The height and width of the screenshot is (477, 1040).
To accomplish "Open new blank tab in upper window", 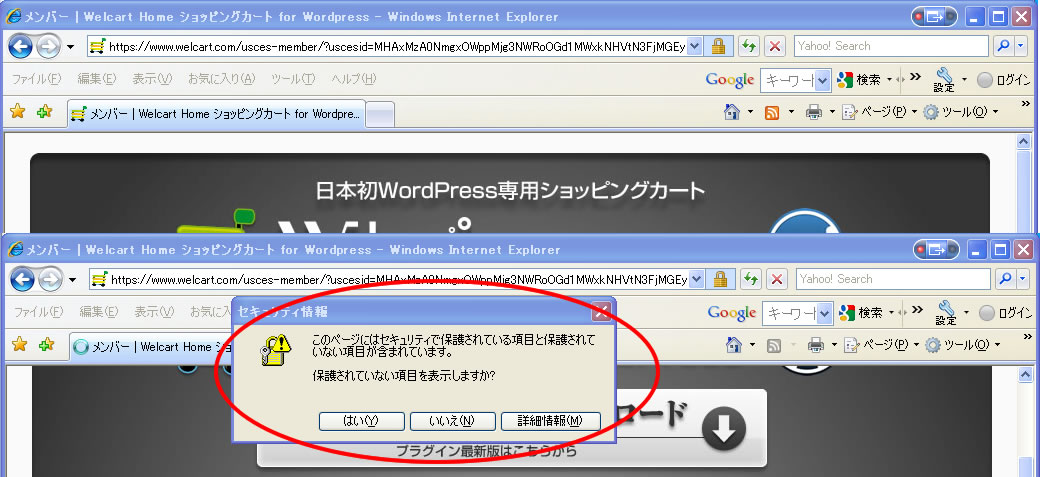I will click(380, 114).
